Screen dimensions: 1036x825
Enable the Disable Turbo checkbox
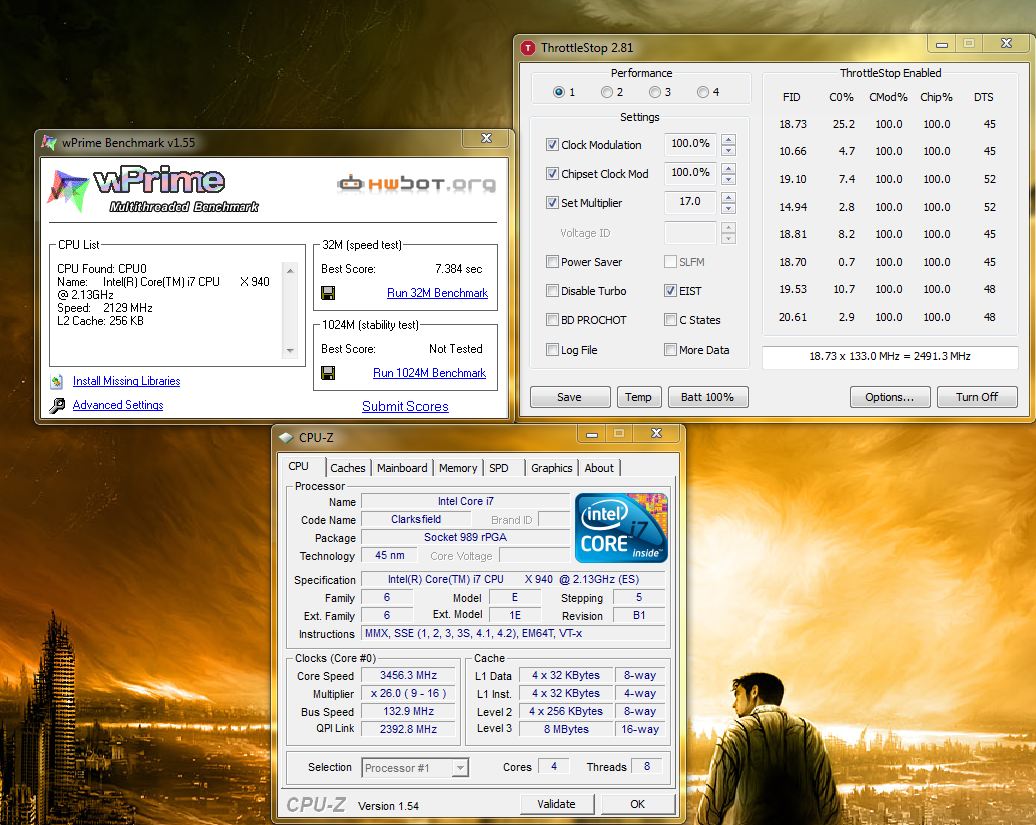point(552,291)
